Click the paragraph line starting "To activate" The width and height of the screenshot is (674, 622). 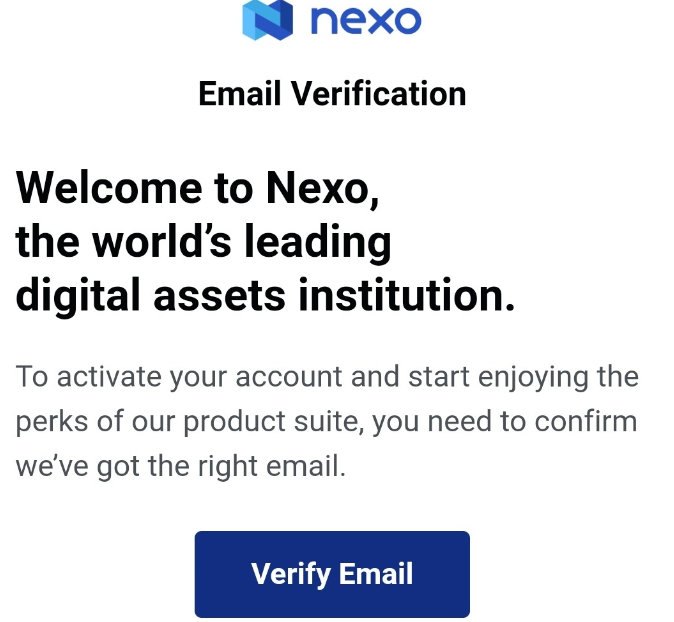[327, 377]
